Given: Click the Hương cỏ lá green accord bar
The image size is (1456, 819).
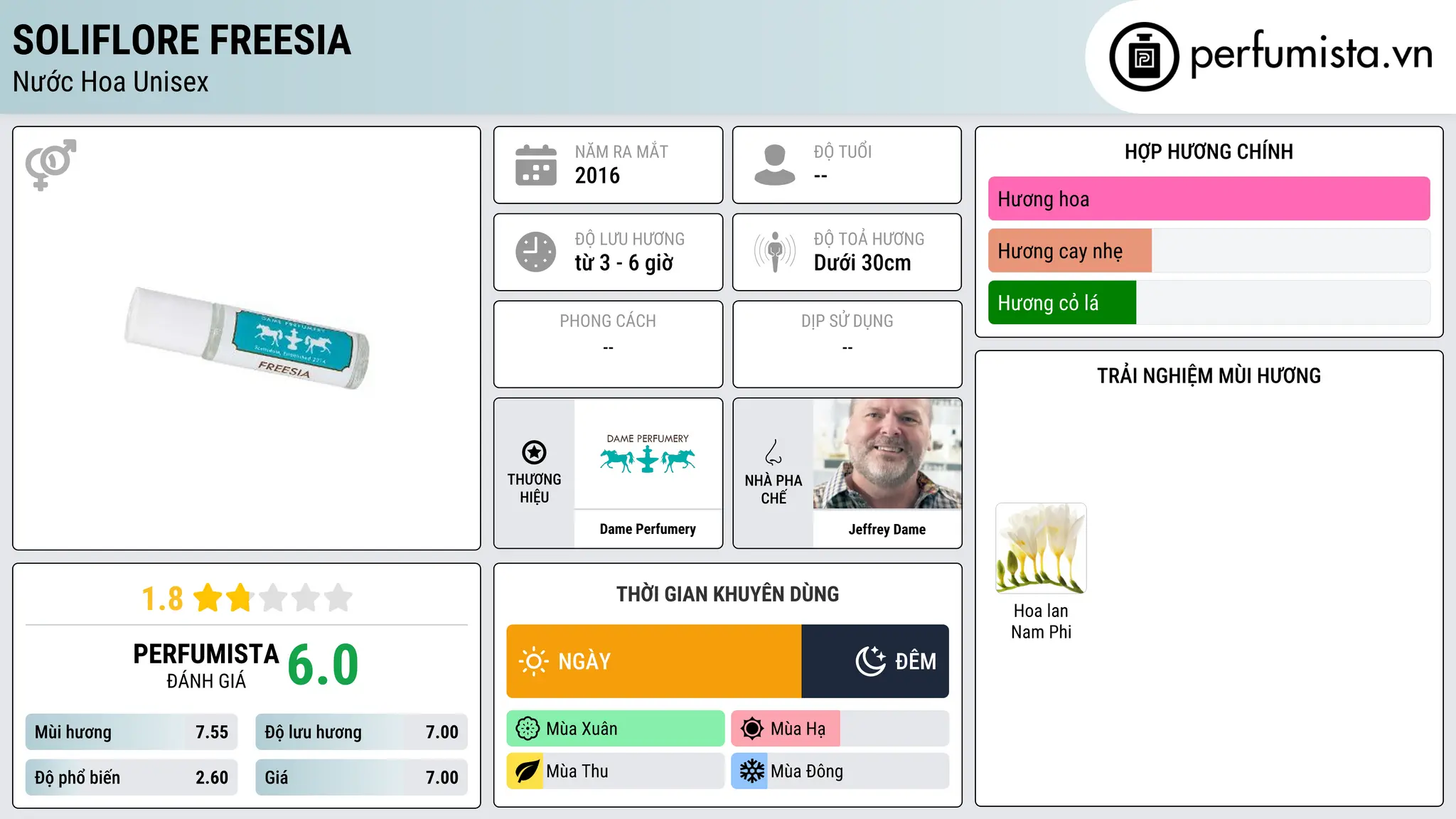Looking at the screenshot, I should [1062, 303].
